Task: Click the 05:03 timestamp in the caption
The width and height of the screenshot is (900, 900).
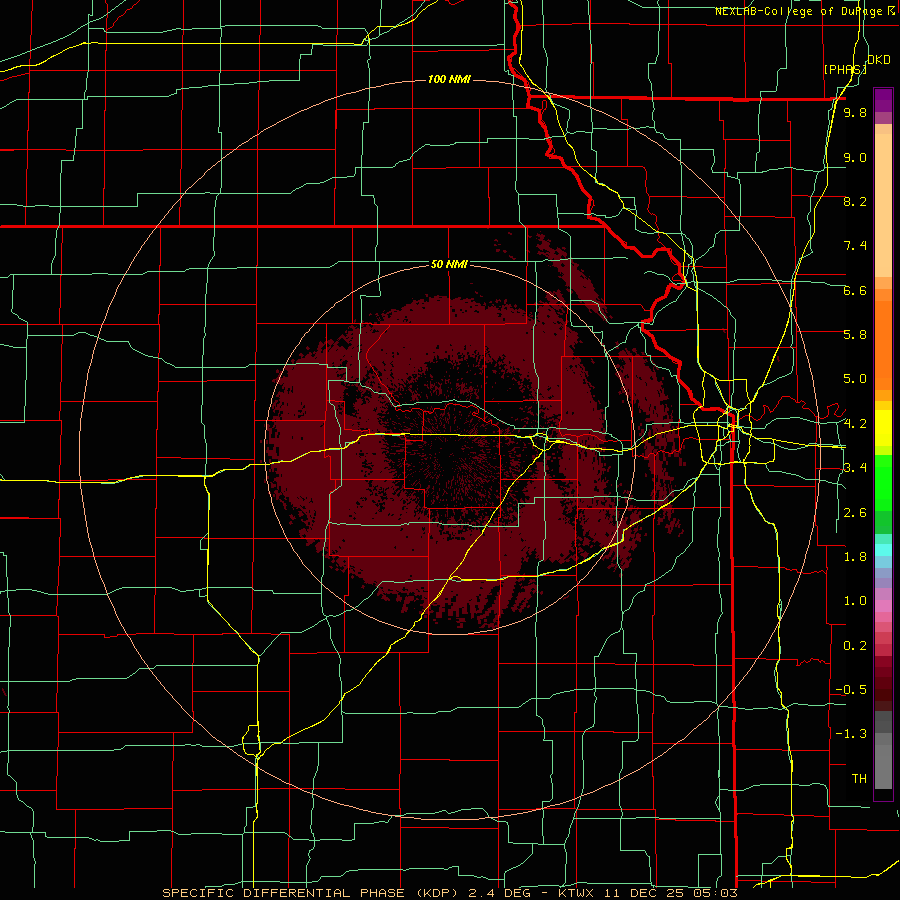Action: click(717, 893)
